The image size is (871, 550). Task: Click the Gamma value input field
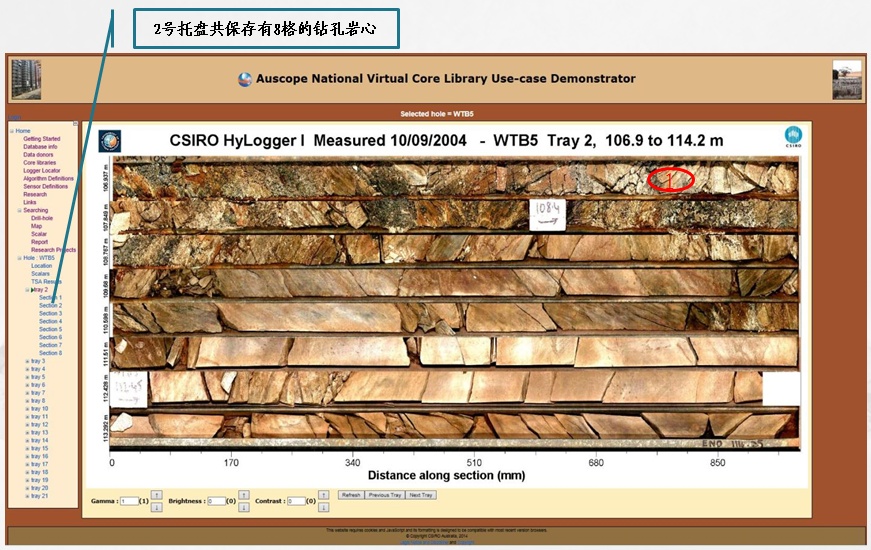[129, 501]
